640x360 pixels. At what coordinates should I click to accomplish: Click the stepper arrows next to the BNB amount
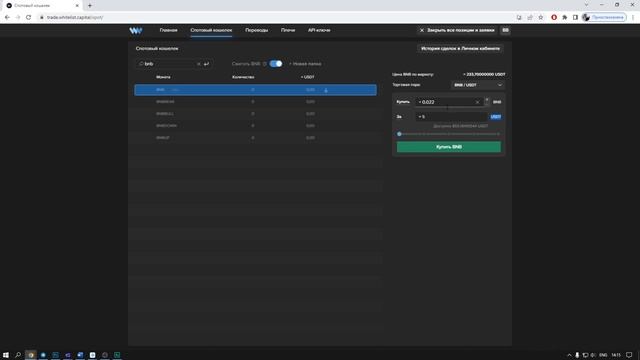pyautogui.click(x=487, y=102)
